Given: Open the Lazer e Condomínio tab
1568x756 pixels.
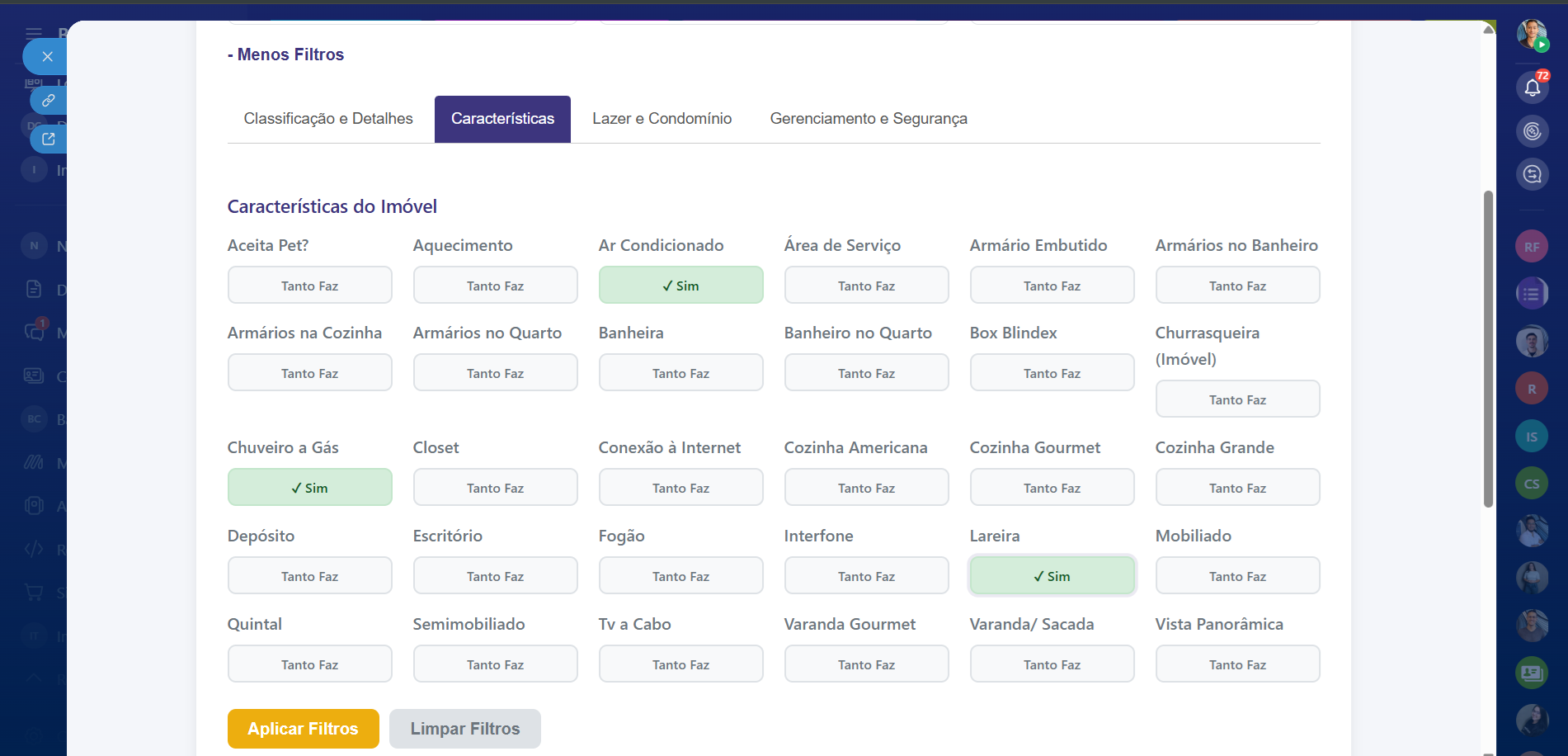Looking at the screenshot, I should [662, 119].
